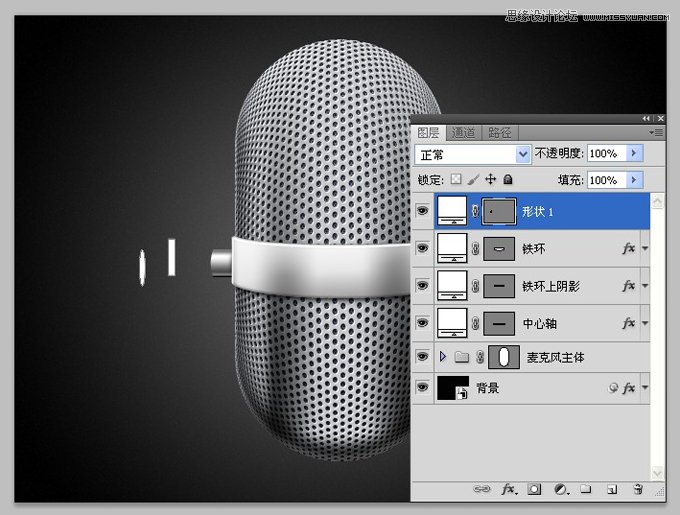Click layers list scrollbar down arrow

[x=657, y=473]
